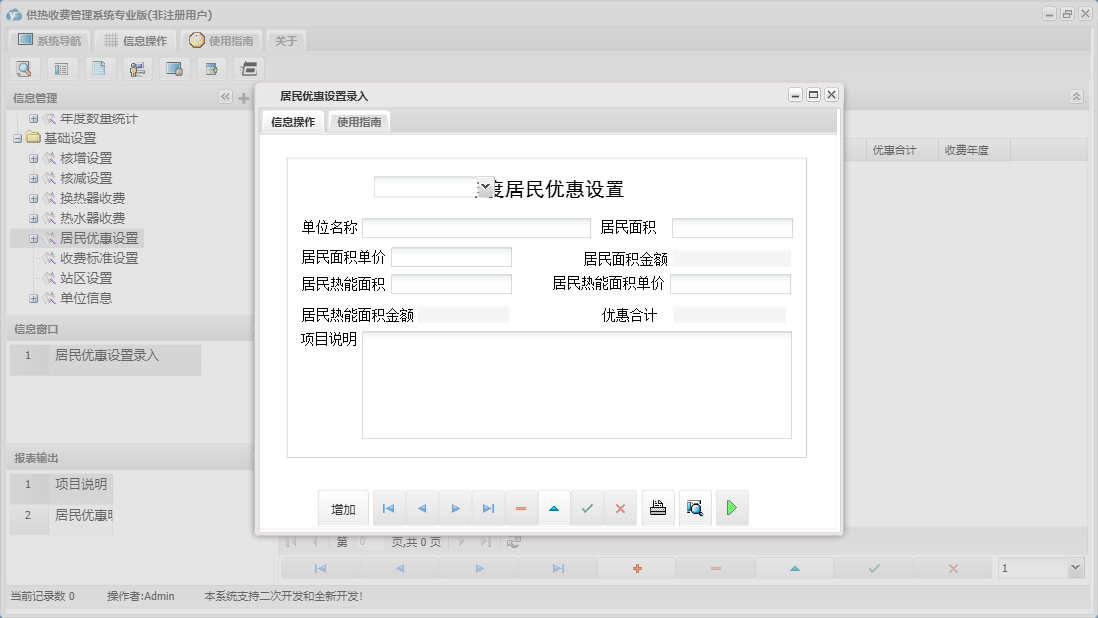Click the printer icon in the dialog toolbar
This screenshot has height=618, width=1098.
(x=657, y=507)
